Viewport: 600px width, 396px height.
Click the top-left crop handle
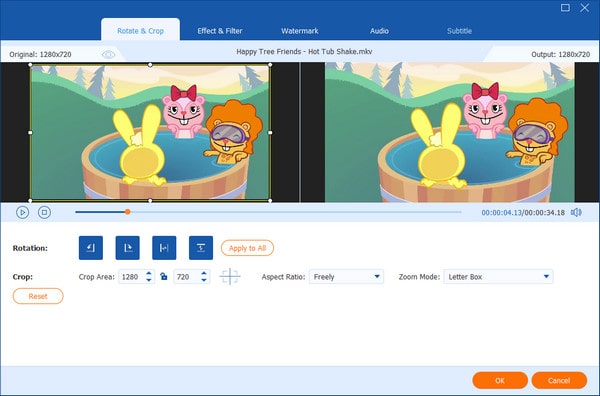31,65
